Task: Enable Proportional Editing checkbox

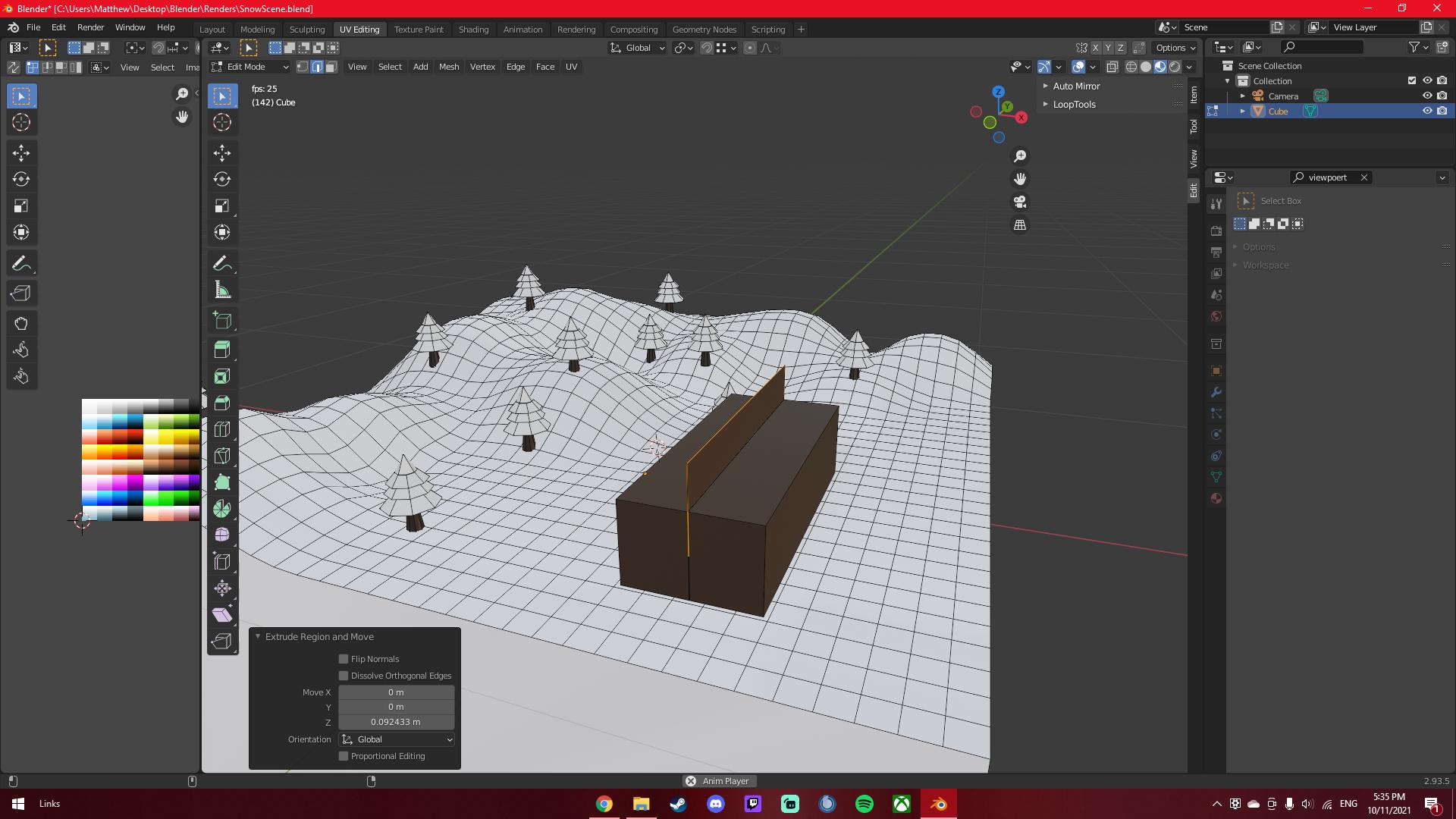Action: click(x=344, y=756)
